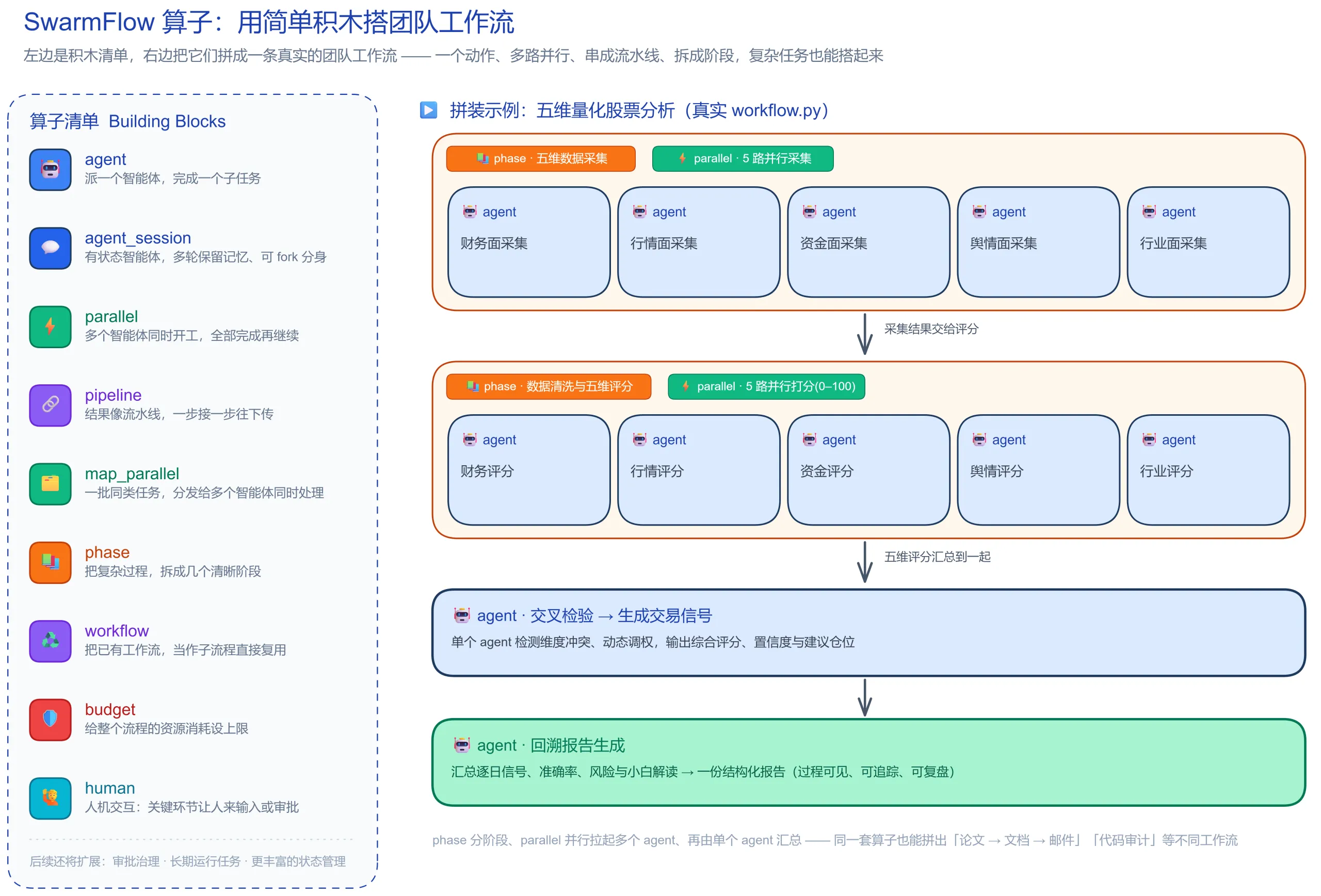Viewport: 1321px width, 896px height.
Task: Click the robot icon in 行情面采集 card
Action: tap(639, 211)
